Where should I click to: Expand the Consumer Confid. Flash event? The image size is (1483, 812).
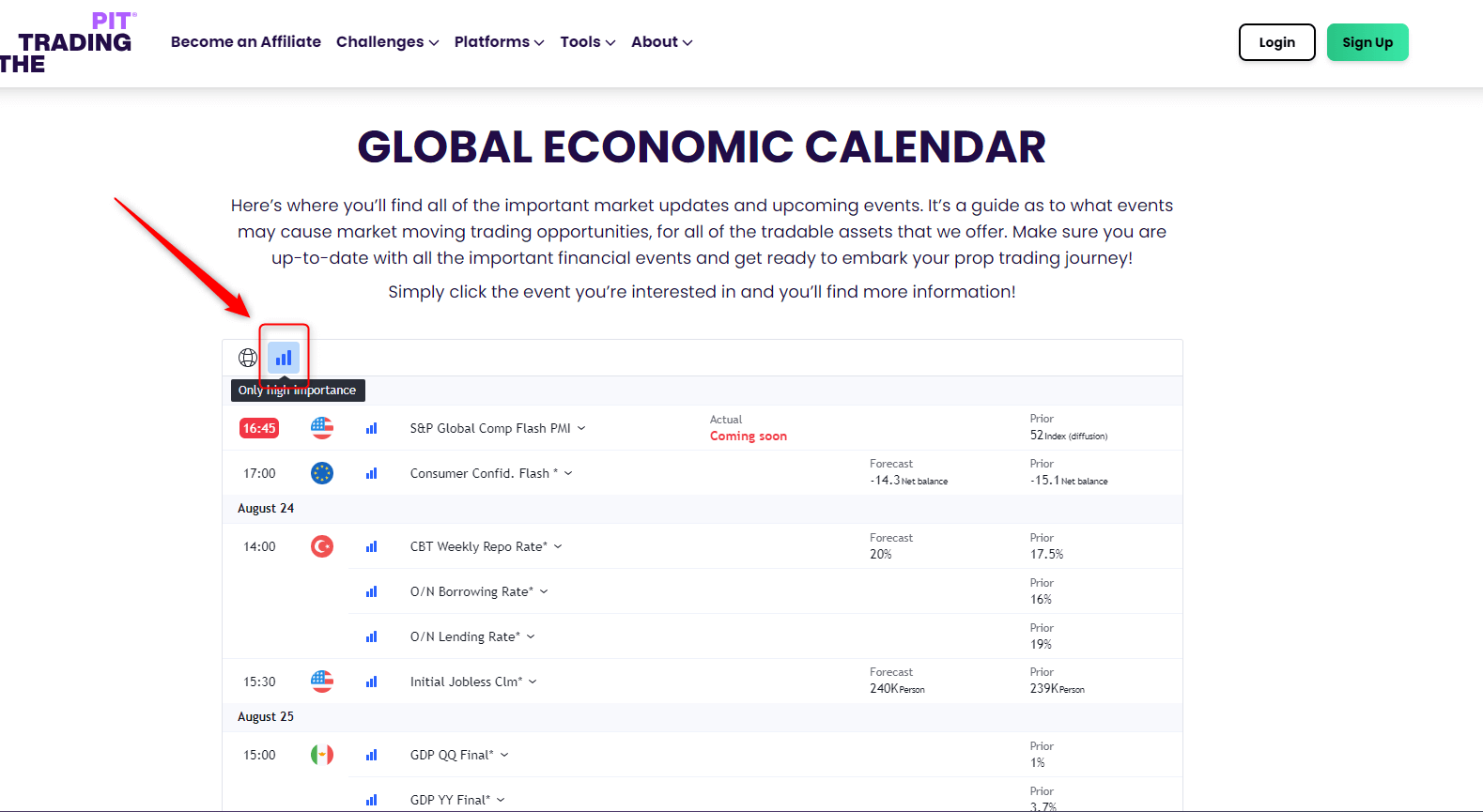pos(490,473)
